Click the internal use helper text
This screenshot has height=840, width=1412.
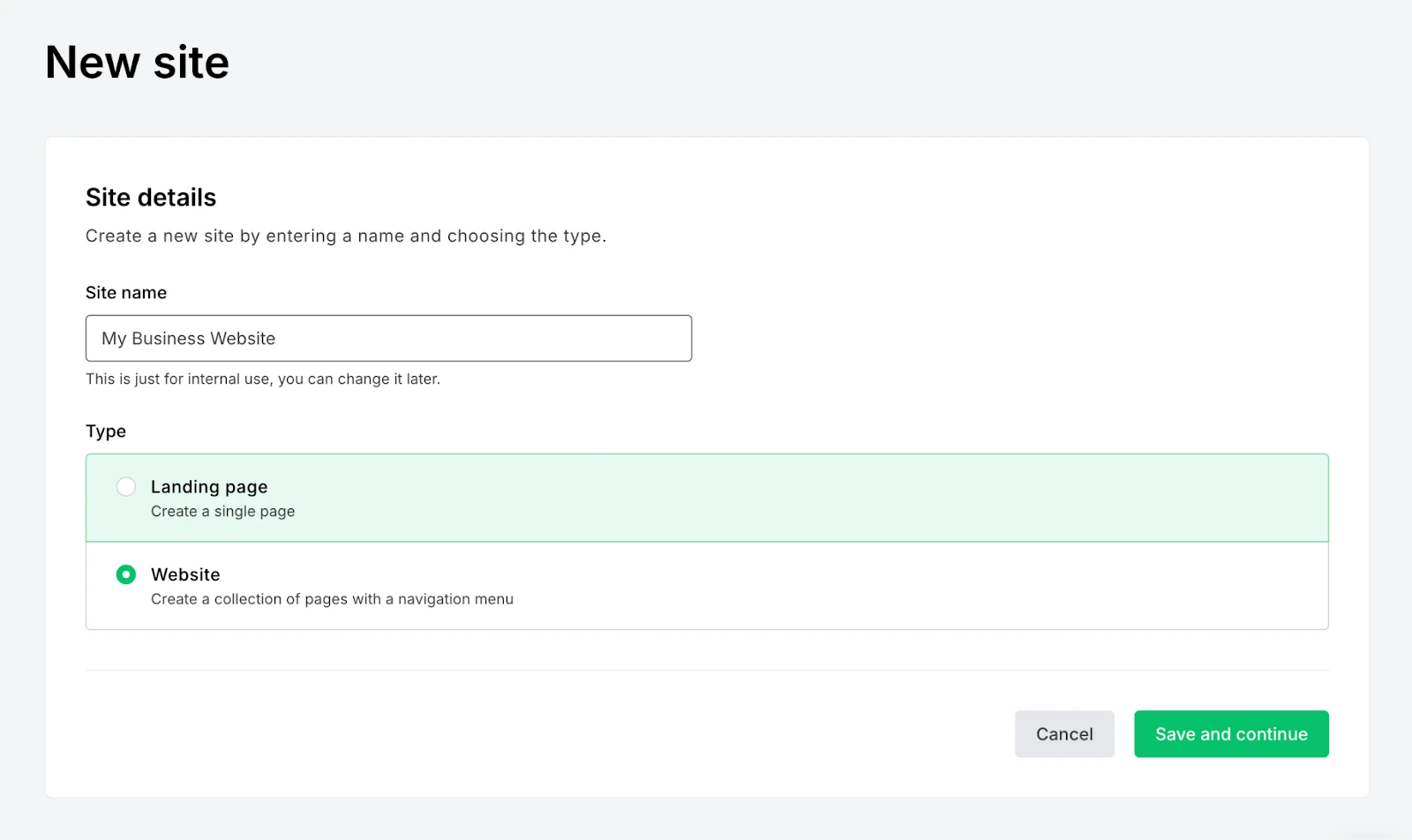pyautogui.click(x=263, y=379)
